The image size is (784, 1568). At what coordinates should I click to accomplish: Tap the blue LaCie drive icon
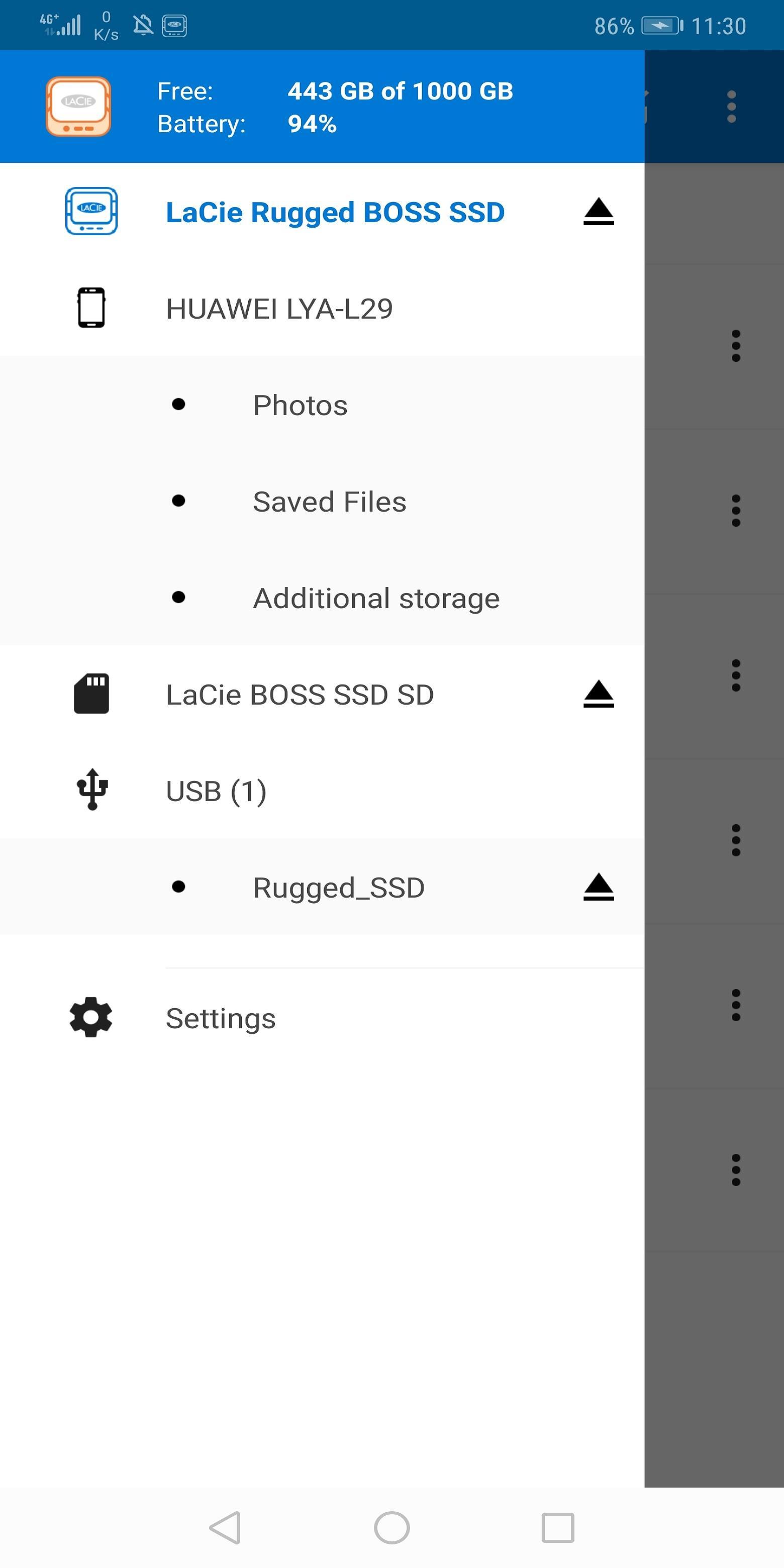click(91, 211)
